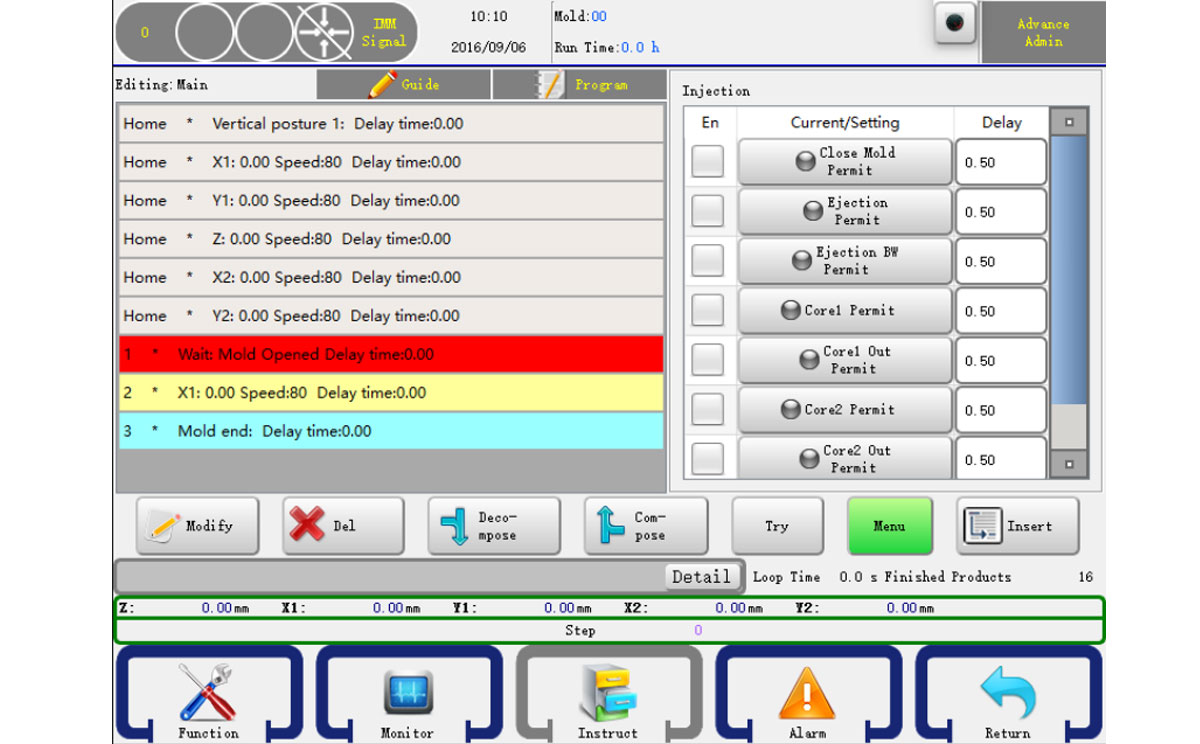Screen dimensions: 1200x744
Task: Switch to the Guide tab
Action: pos(403,85)
